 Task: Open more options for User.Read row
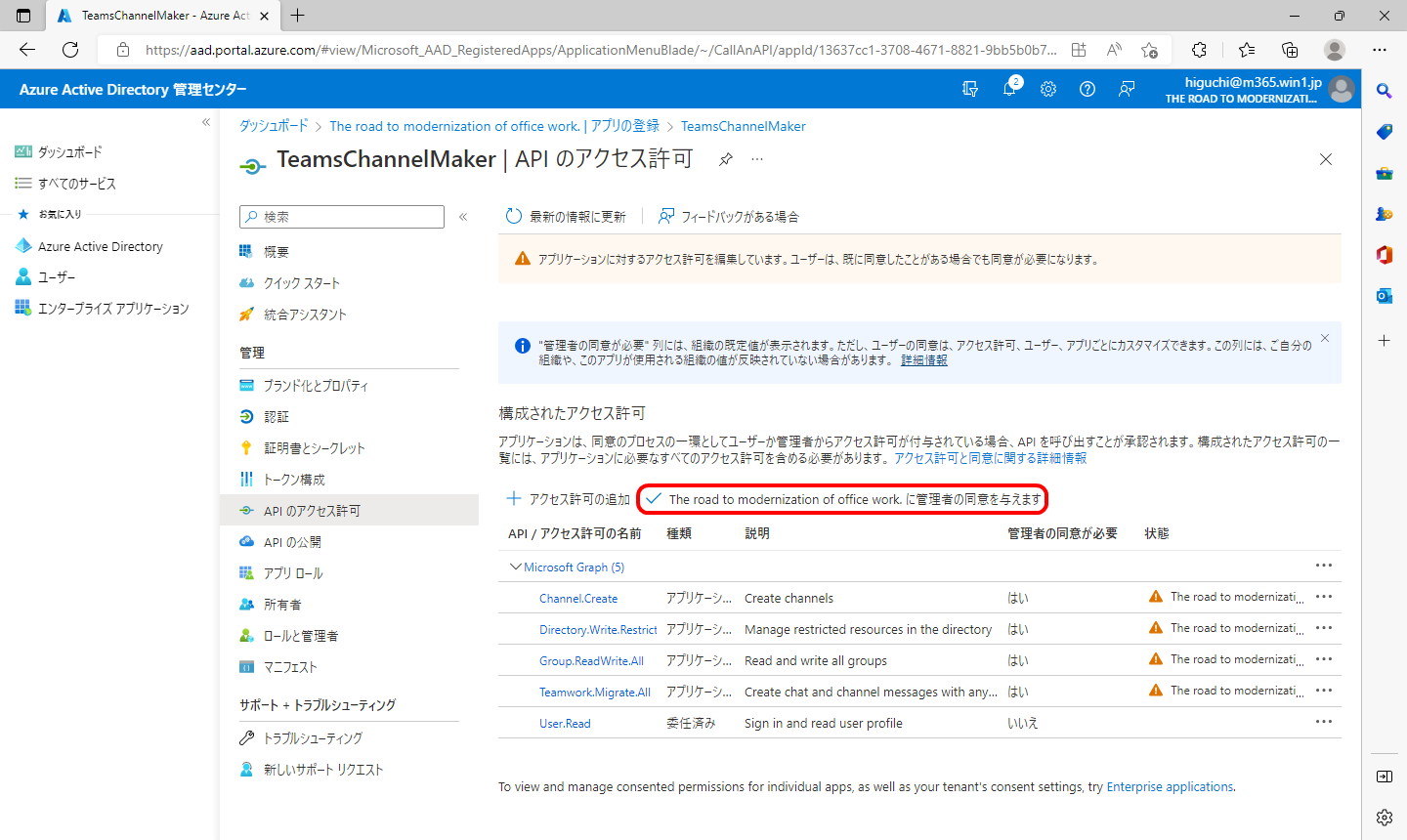pos(1324,722)
